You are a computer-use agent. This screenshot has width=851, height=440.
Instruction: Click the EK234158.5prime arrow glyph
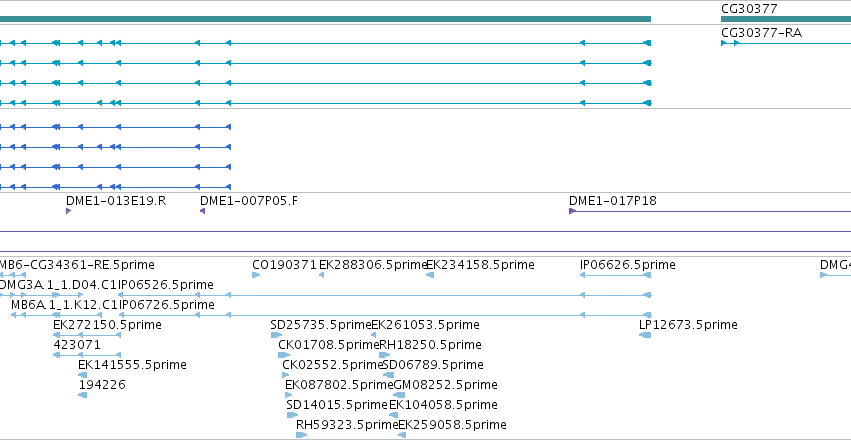coord(430,275)
